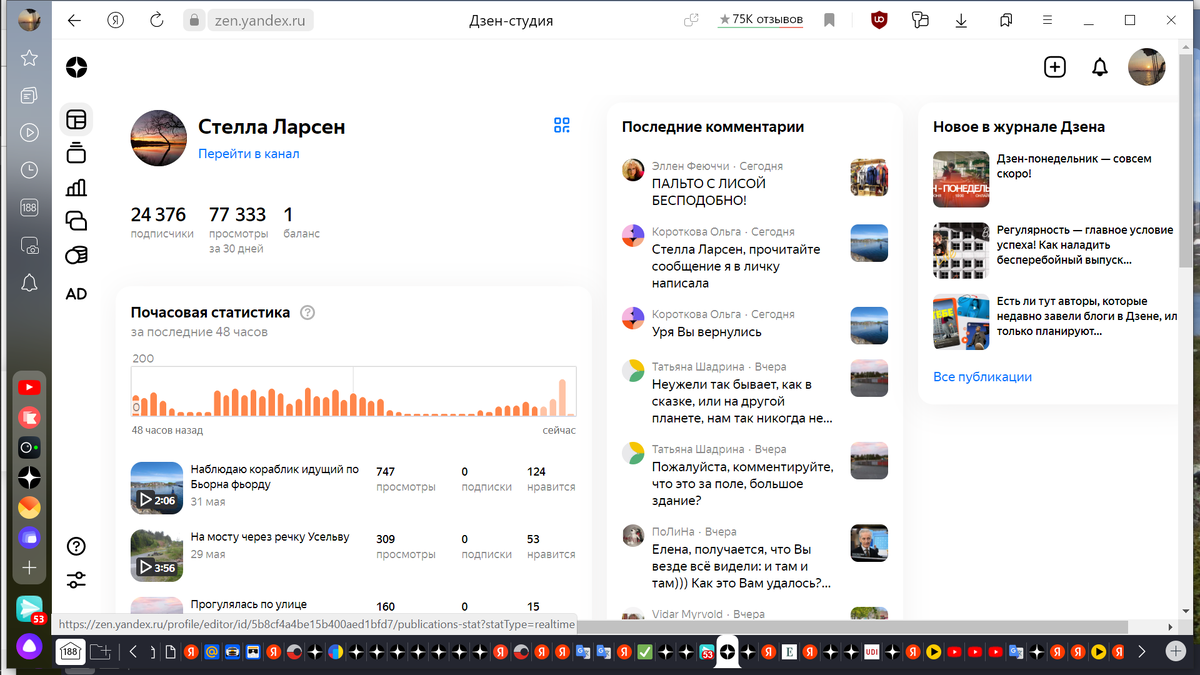Open the 'Все публикации' link
The image size is (1200, 675).
click(982, 377)
